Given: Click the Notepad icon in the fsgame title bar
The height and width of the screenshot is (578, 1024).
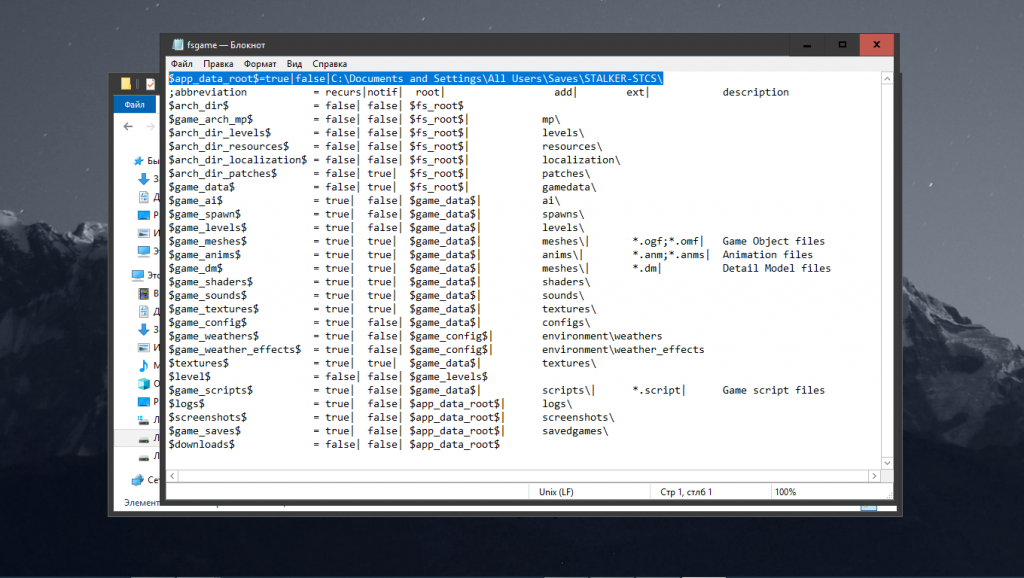Looking at the screenshot, I should 178,44.
